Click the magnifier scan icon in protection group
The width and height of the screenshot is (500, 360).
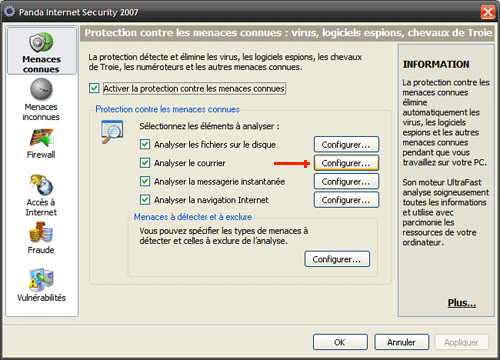pyautogui.click(x=112, y=132)
